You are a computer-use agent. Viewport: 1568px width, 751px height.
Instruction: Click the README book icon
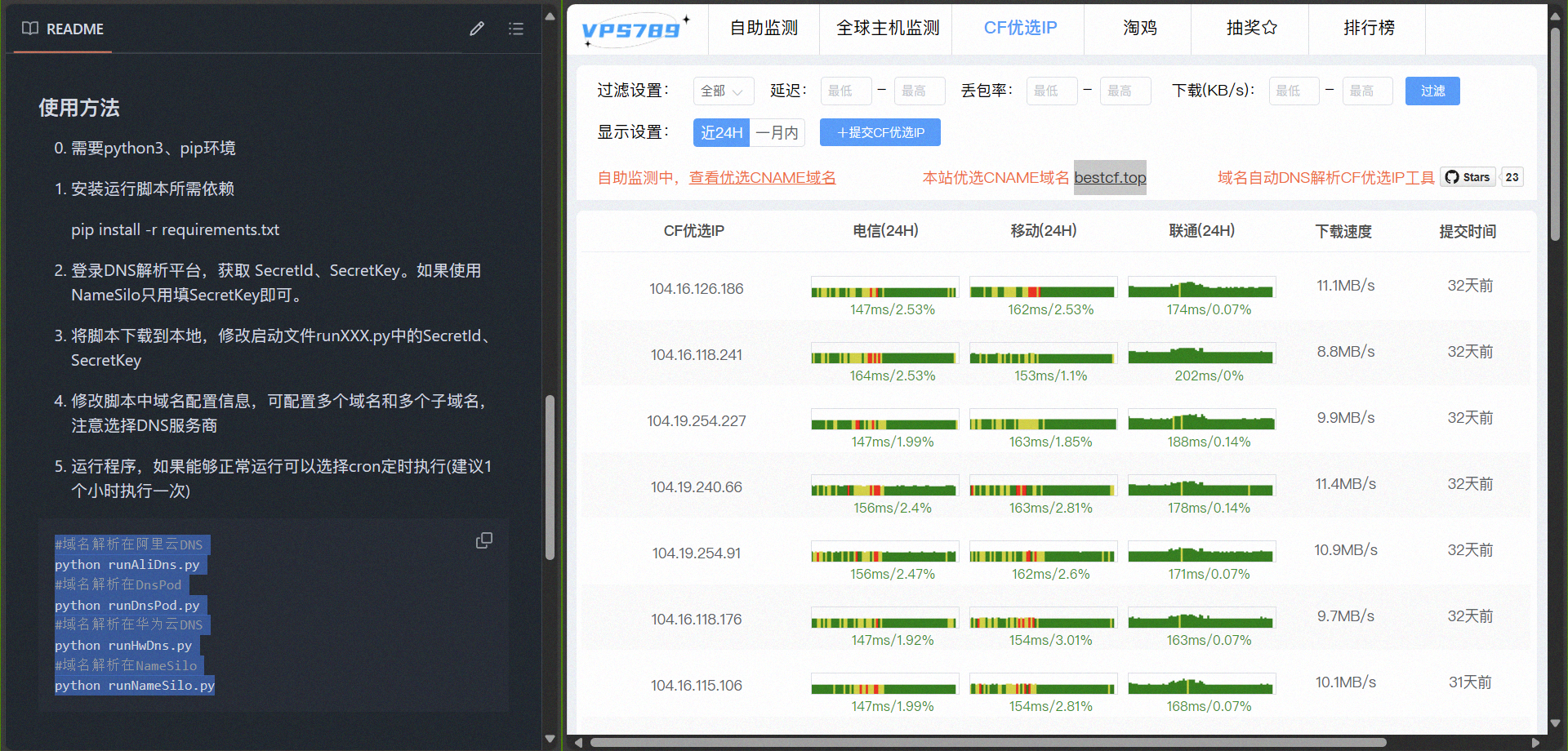[30, 29]
